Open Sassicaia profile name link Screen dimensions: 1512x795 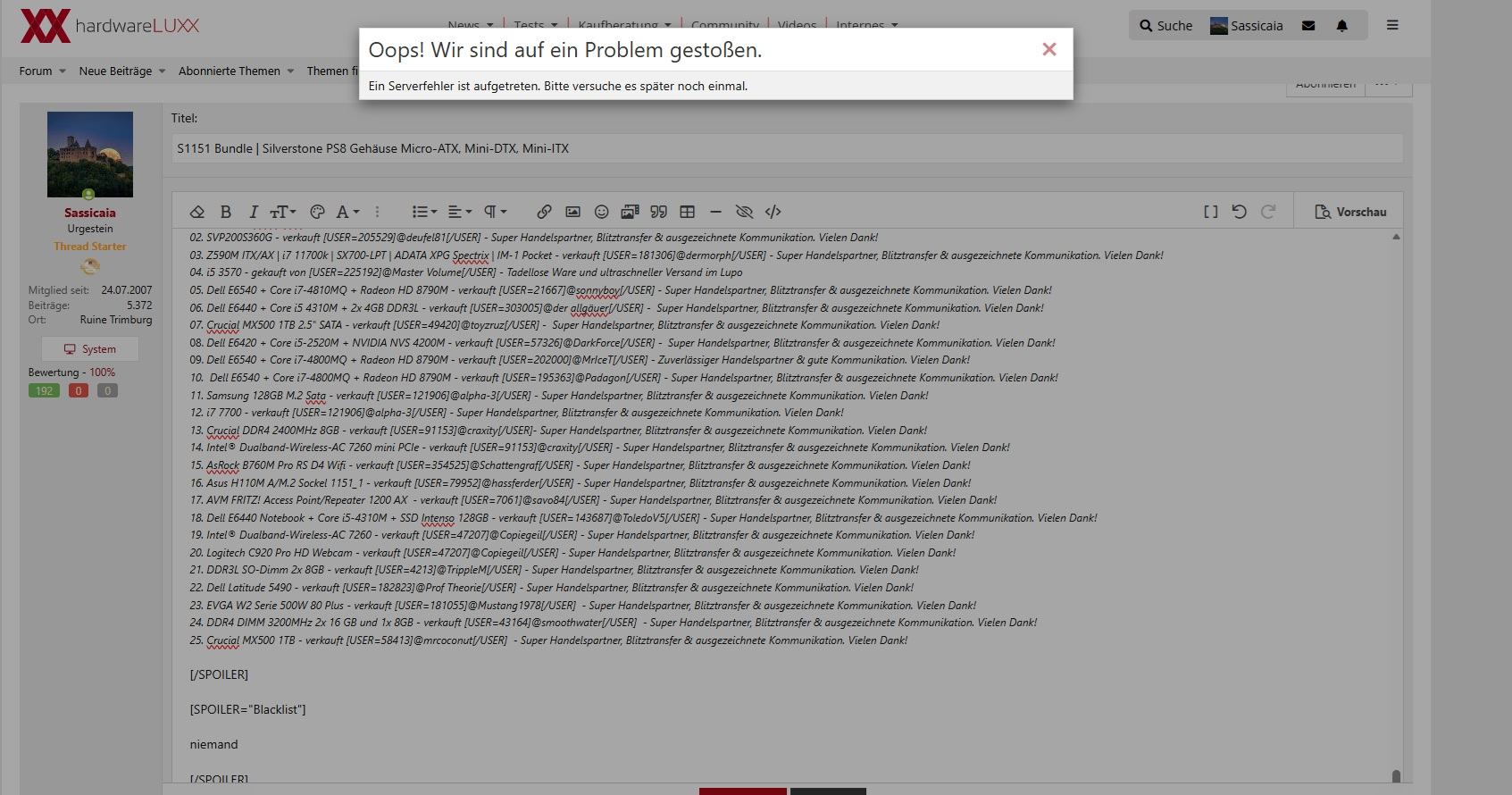90,213
